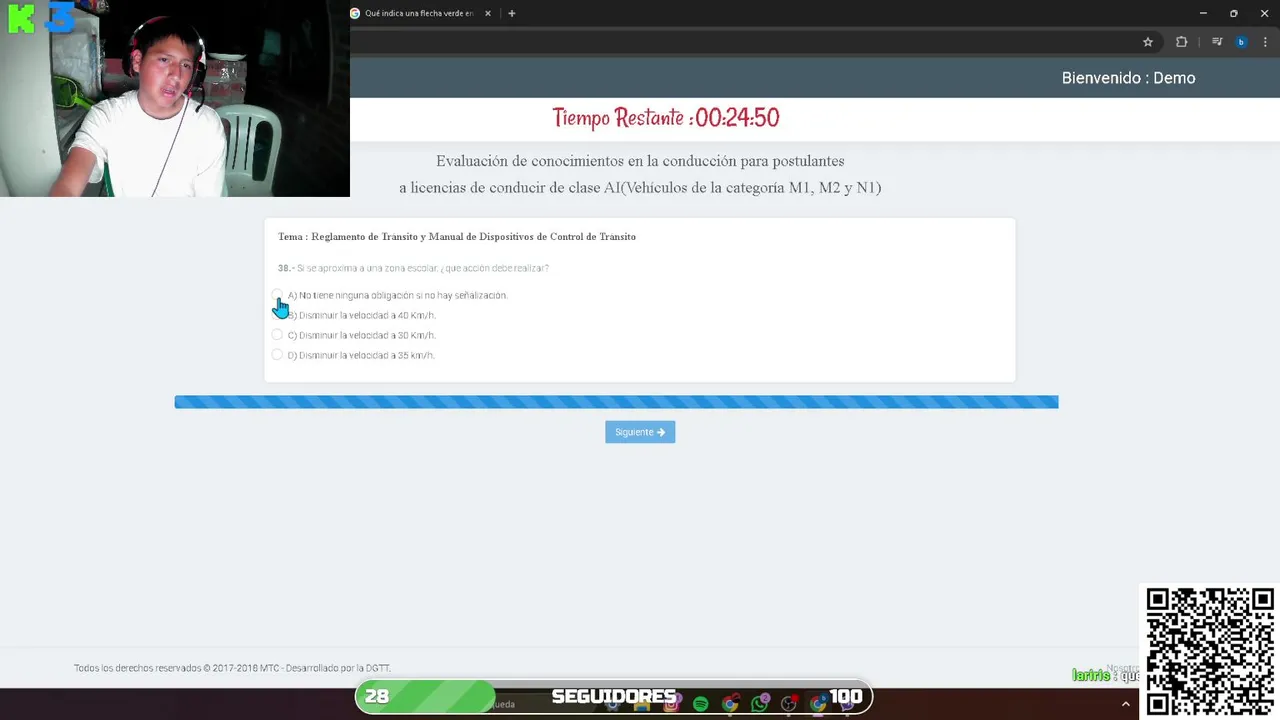Open the Chrome profile avatar 'b'

tap(1242, 42)
